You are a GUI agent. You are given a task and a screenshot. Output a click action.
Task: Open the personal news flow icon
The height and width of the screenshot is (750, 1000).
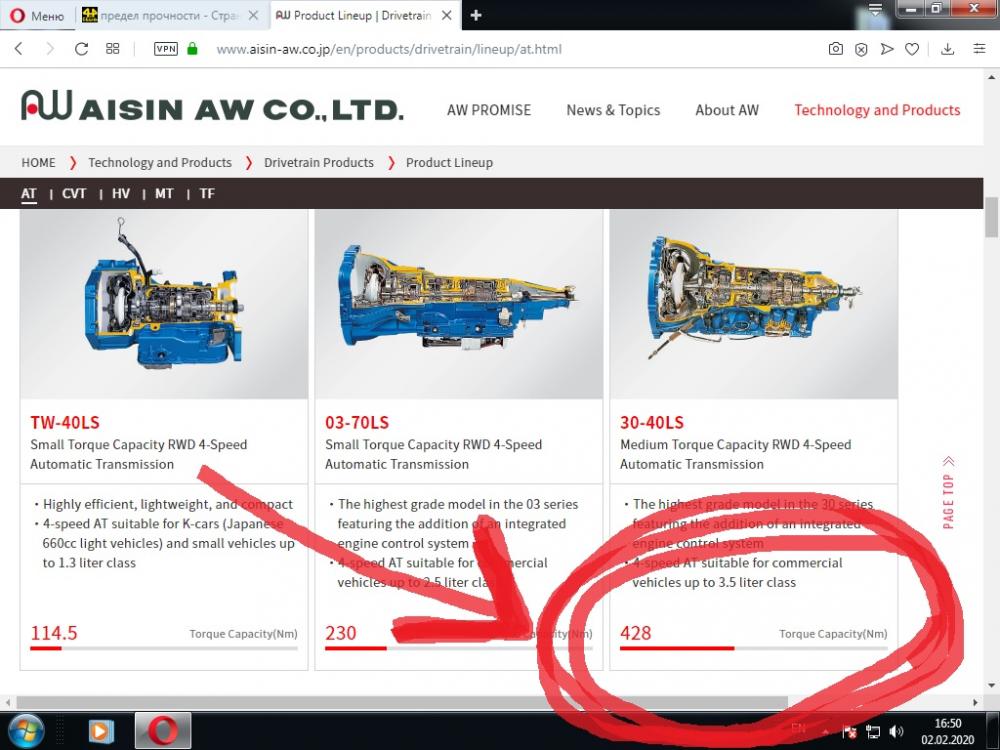tap(886, 49)
